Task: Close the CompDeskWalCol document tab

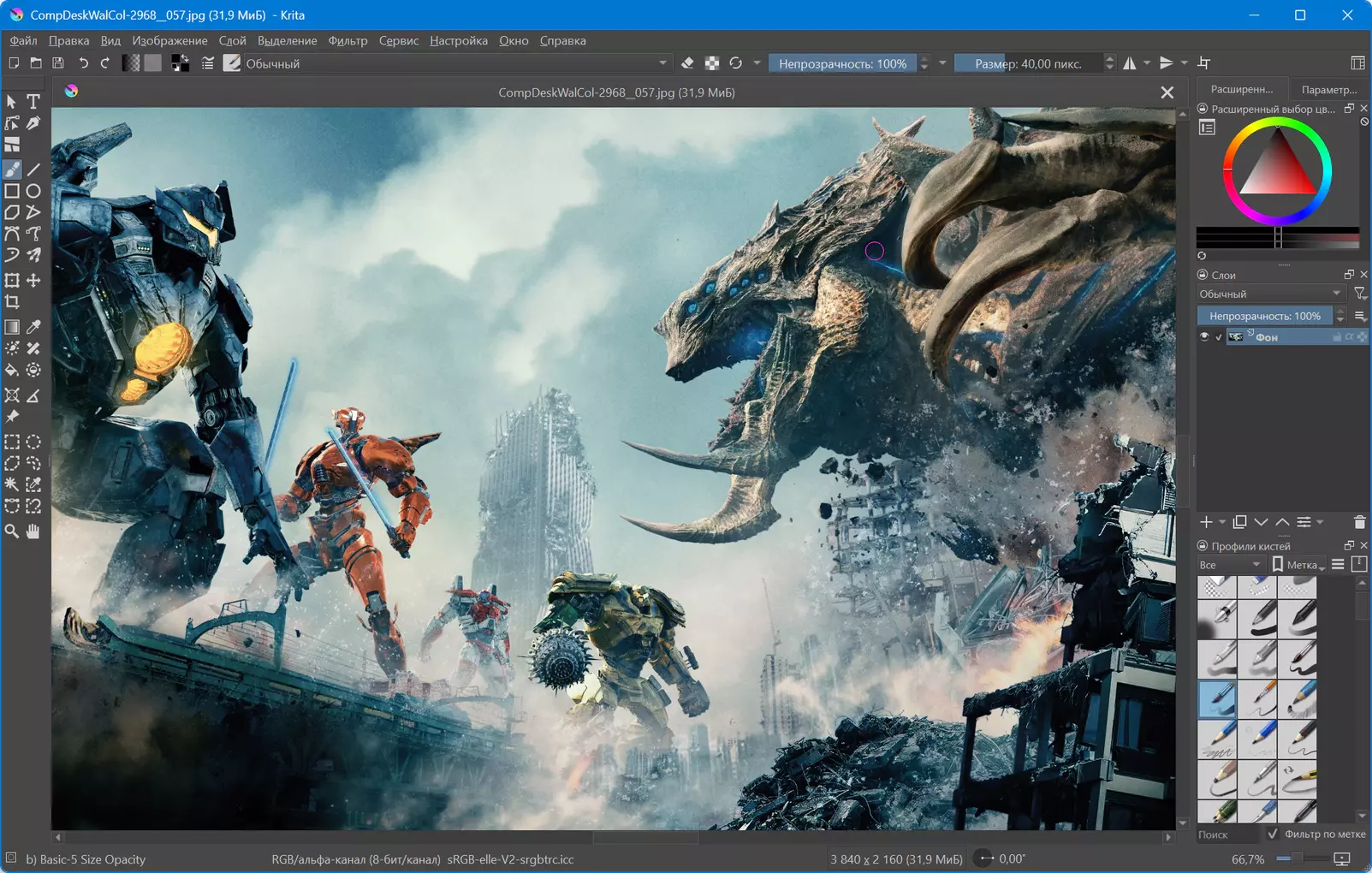Action: coord(1167,92)
